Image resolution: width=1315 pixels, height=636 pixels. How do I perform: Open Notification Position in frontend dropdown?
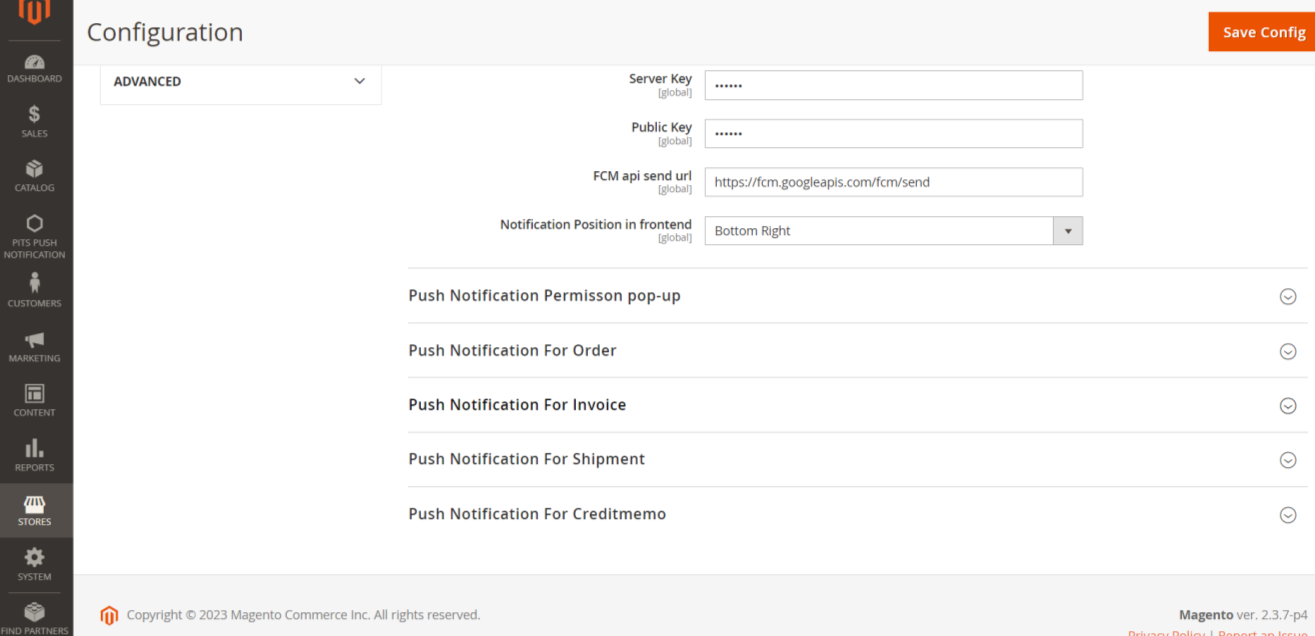coord(893,231)
